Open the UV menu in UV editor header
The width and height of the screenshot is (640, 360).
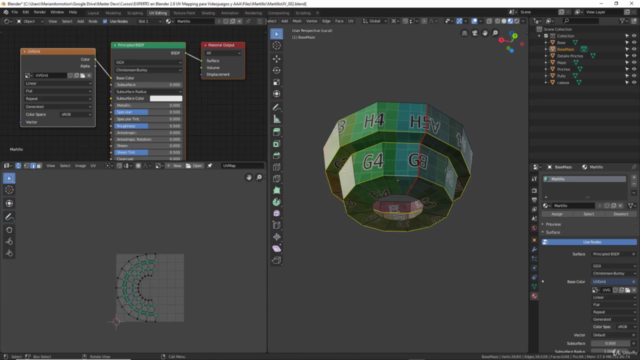pos(93,166)
